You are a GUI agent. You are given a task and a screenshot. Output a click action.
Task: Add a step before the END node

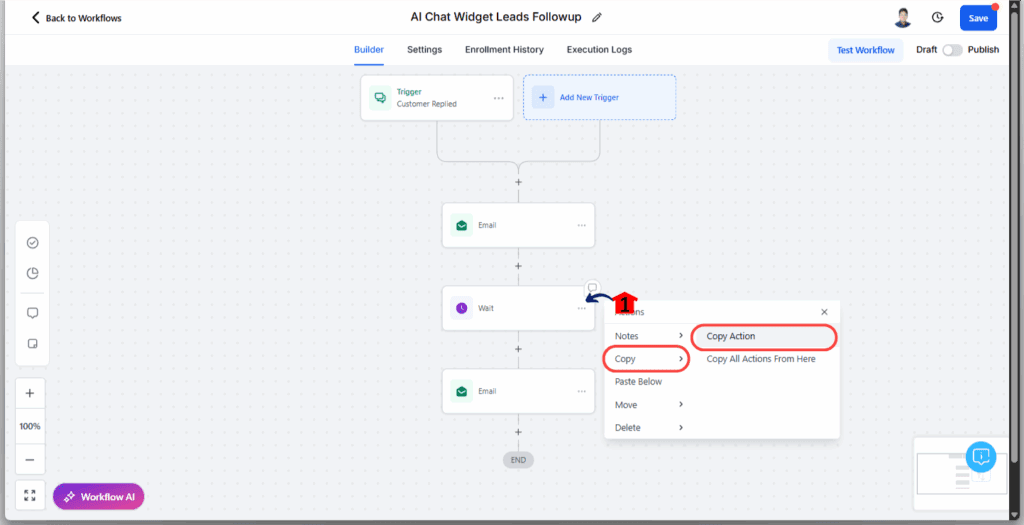[519, 432]
